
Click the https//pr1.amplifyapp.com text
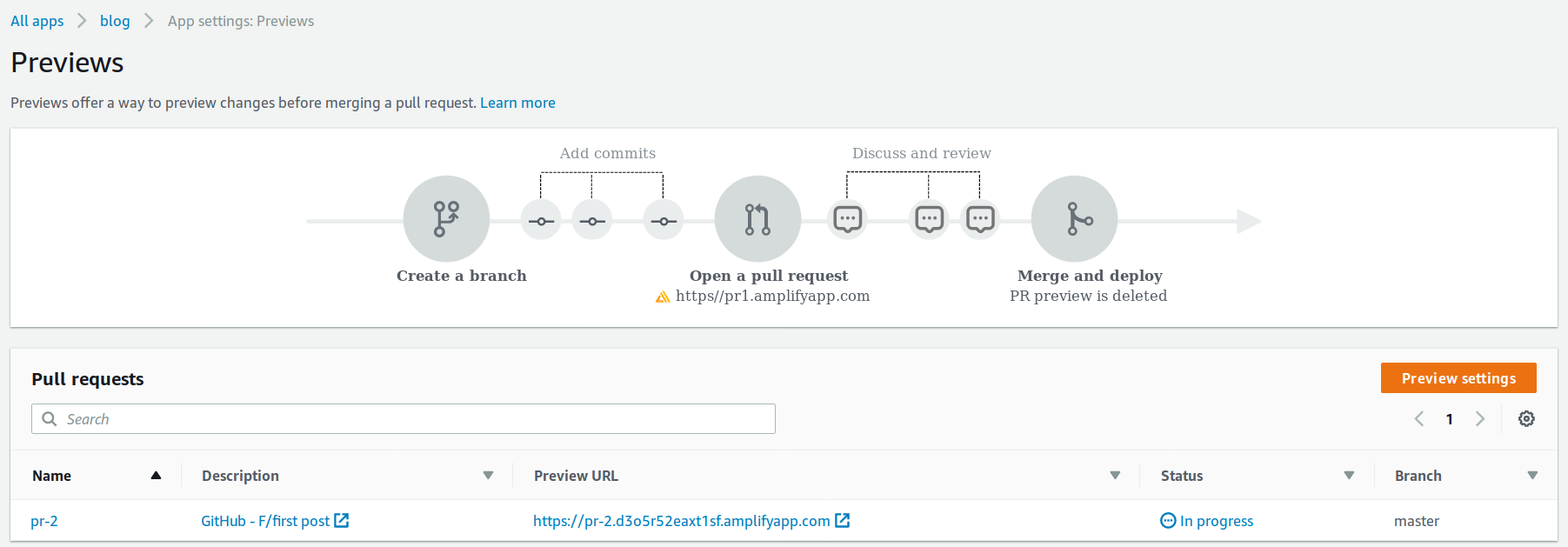coord(772,296)
